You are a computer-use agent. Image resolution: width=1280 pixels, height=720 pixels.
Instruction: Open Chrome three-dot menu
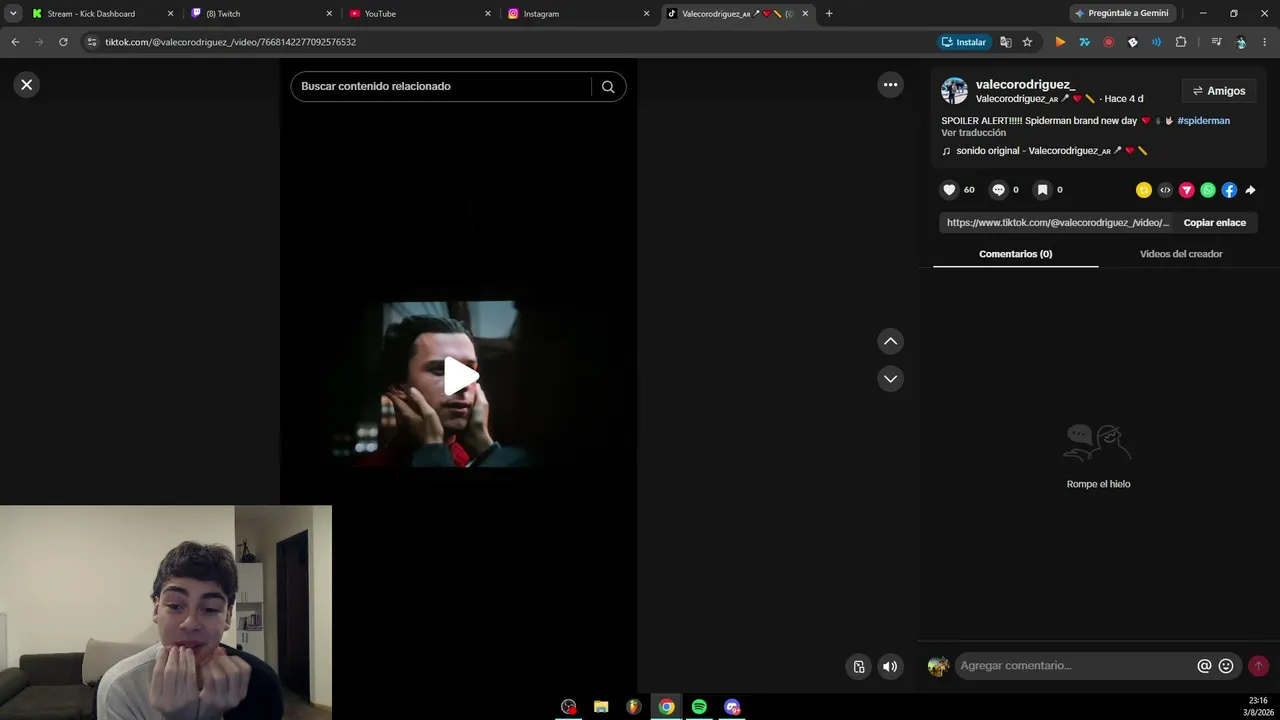1265,42
